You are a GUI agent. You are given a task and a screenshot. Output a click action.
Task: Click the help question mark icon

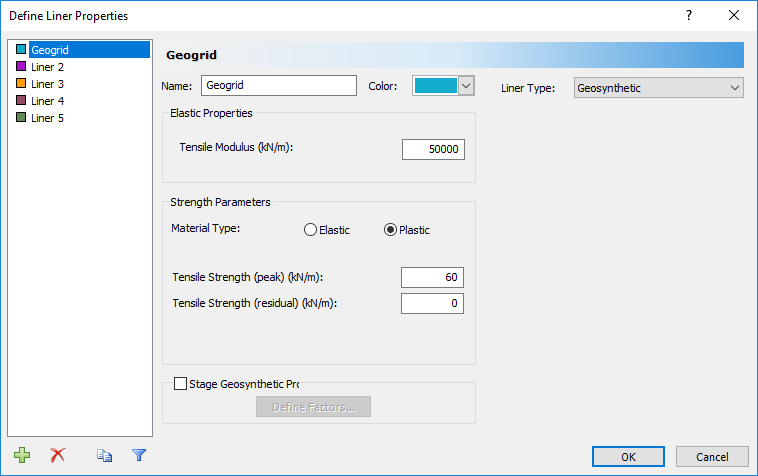click(x=688, y=16)
